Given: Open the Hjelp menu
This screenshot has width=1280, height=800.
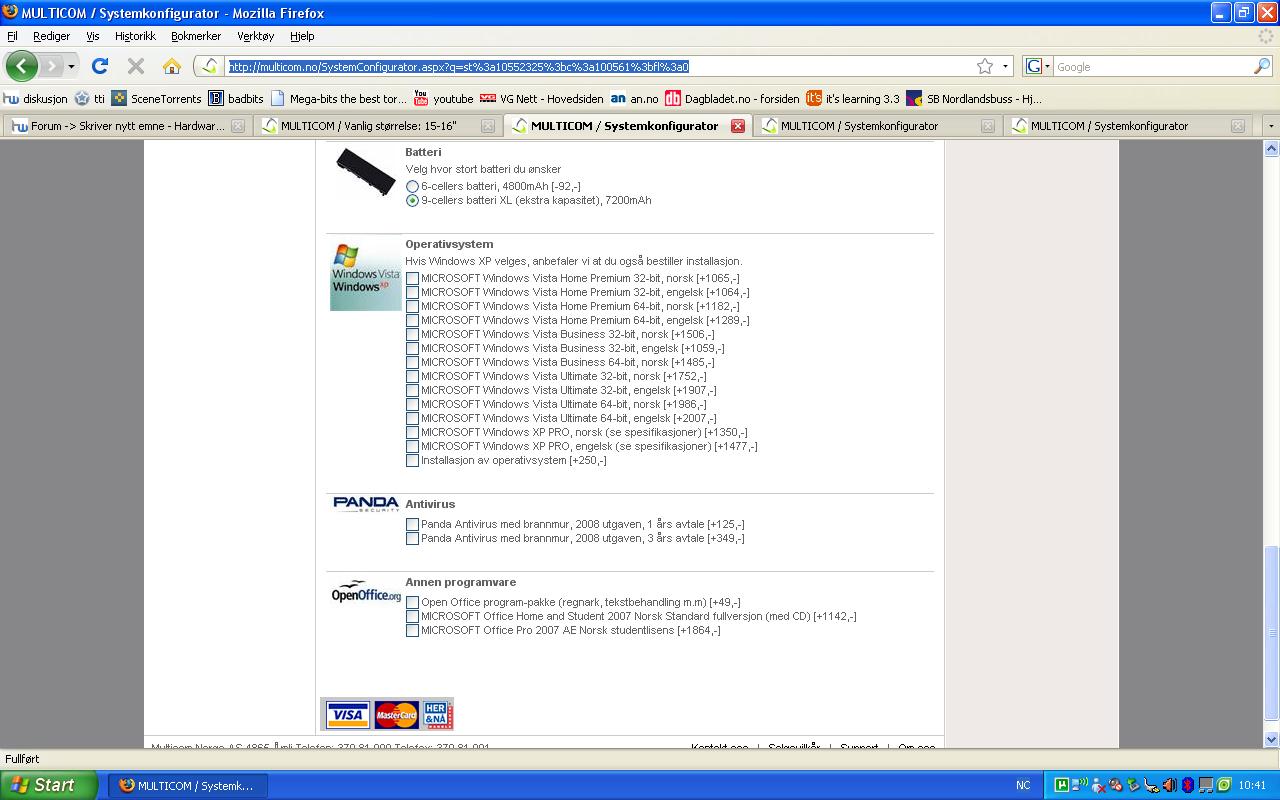Looking at the screenshot, I should 302,36.
